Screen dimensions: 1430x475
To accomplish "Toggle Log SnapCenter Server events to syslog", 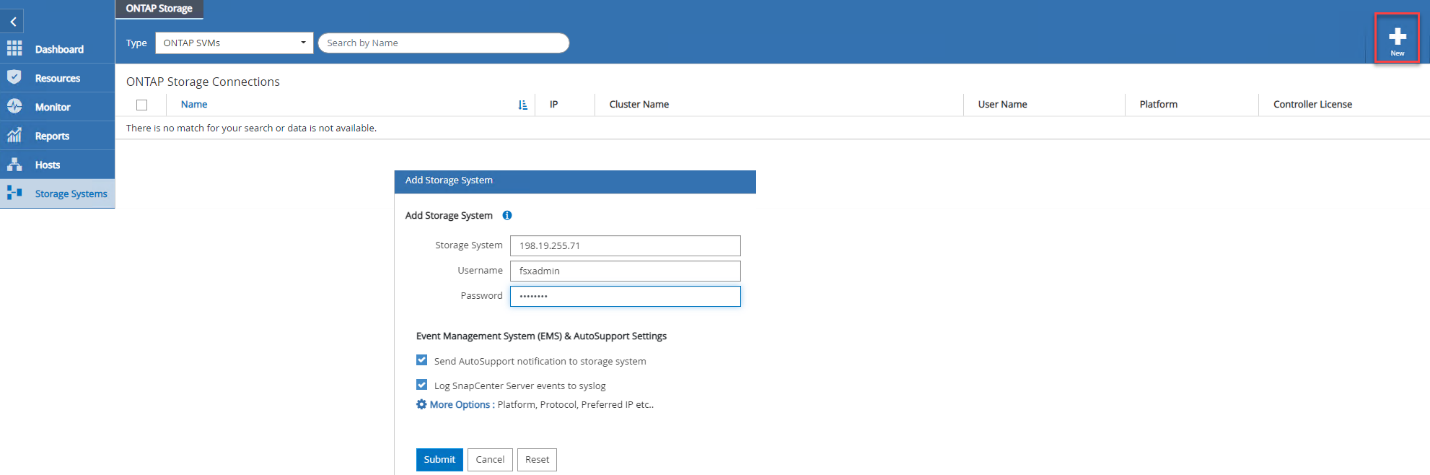I will point(422,384).
